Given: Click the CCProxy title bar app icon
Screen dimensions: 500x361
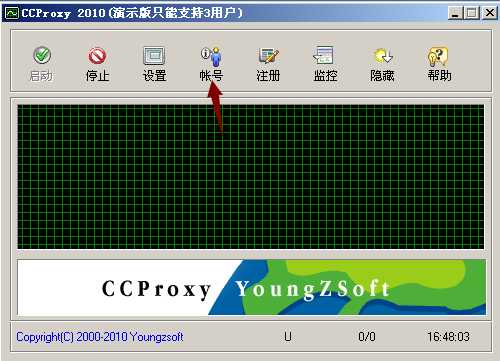Looking at the screenshot, I should (x=12, y=13).
